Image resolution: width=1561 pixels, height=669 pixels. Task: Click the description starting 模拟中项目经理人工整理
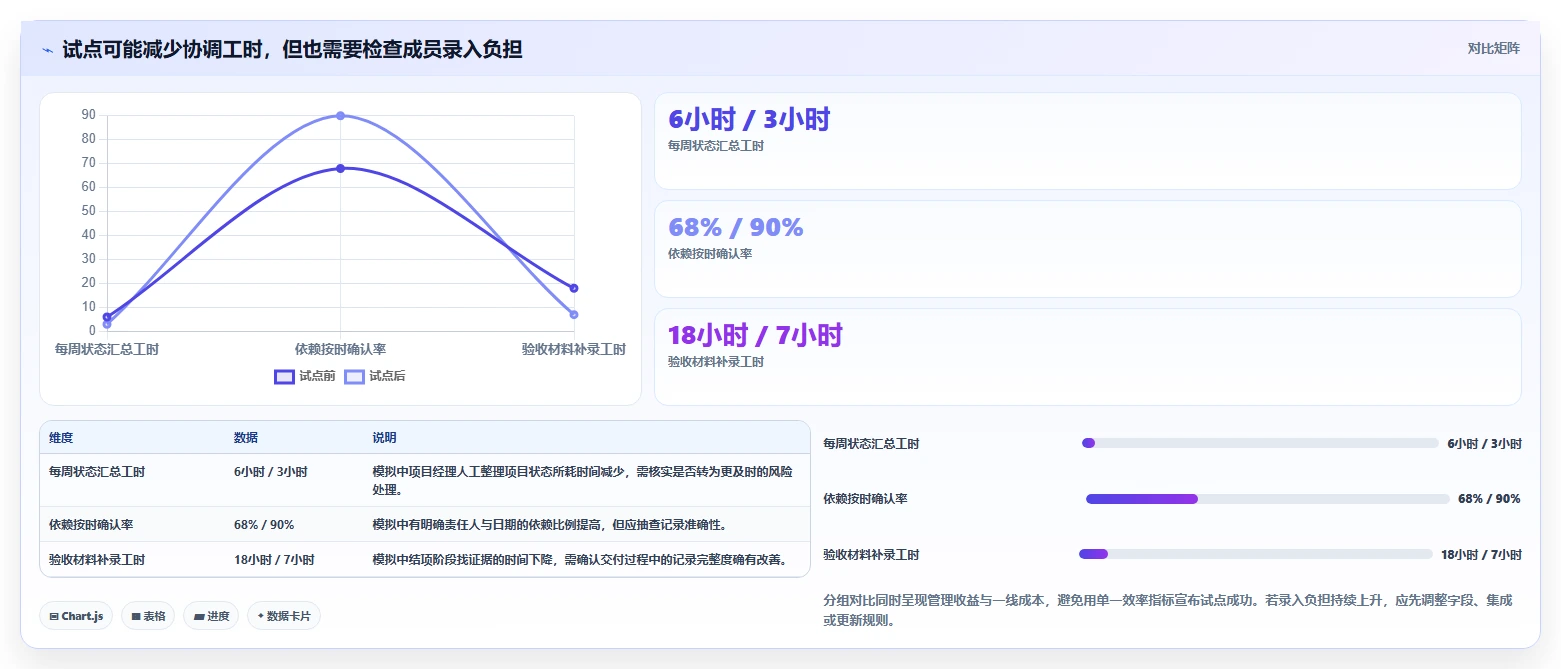(x=582, y=481)
